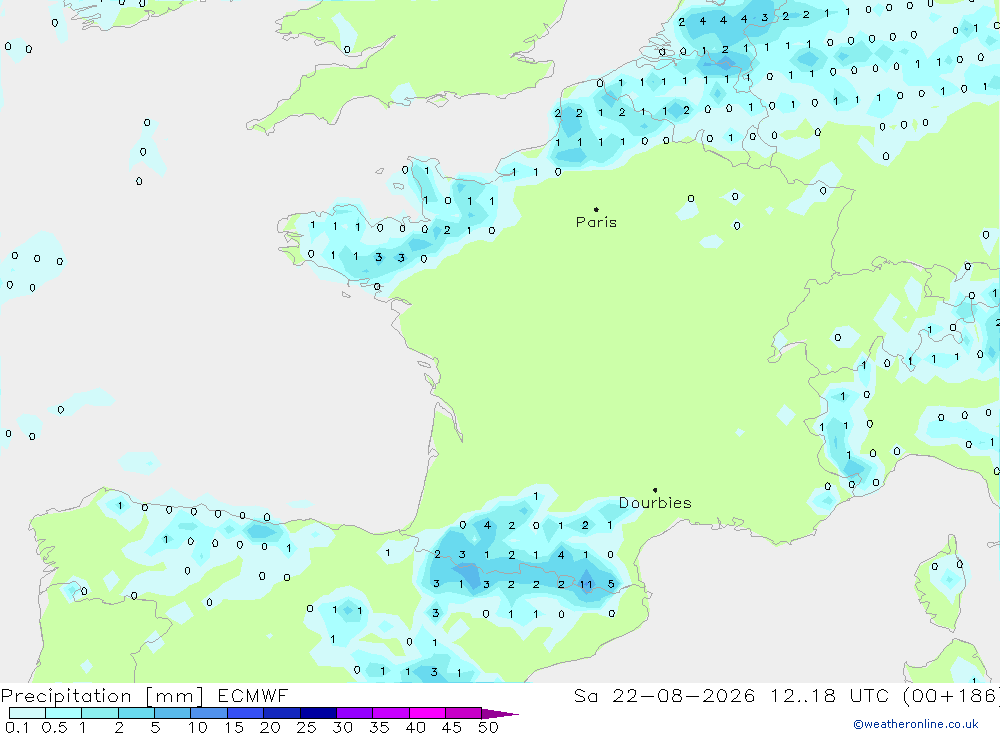
Task: Select the 15–20 mm legend swatch
Action: 246,713
